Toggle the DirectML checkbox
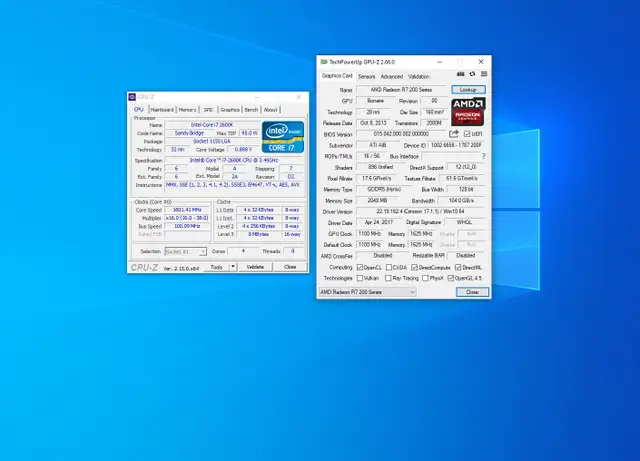The height and width of the screenshot is (461, 640). (458, 267)
